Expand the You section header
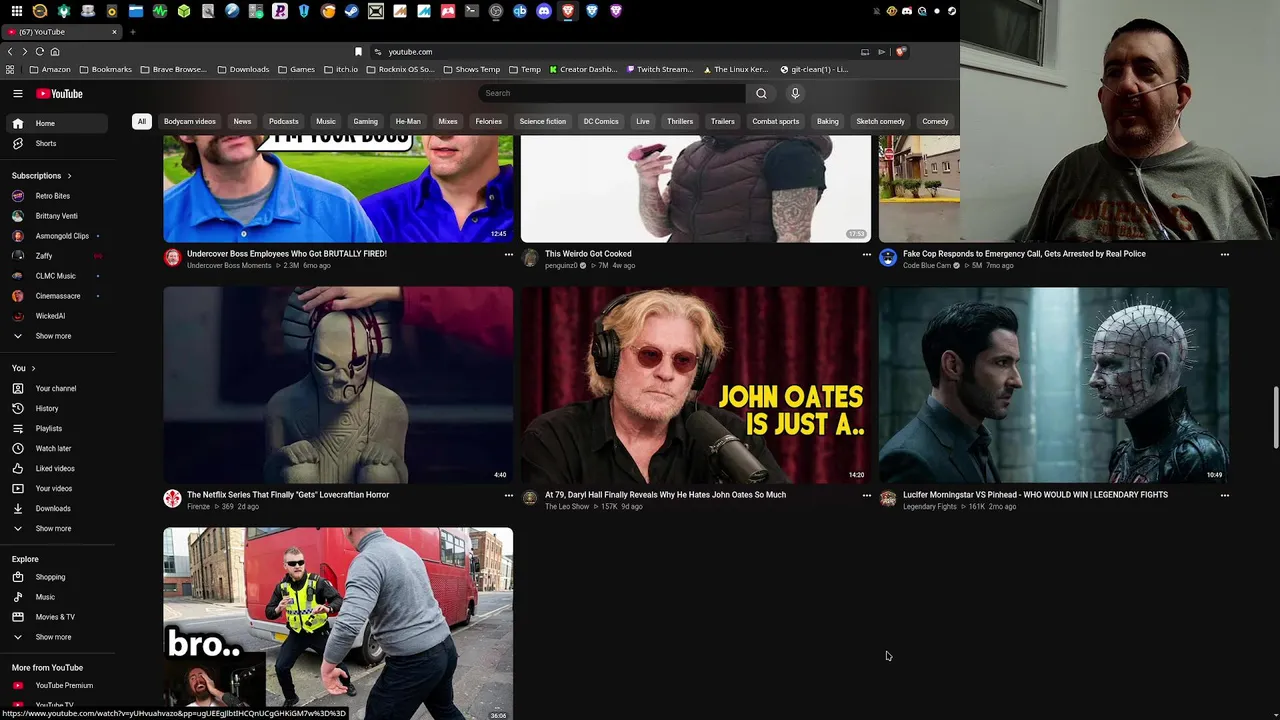The width and height of the screenshot is (1280, 720). coord(24,368)
